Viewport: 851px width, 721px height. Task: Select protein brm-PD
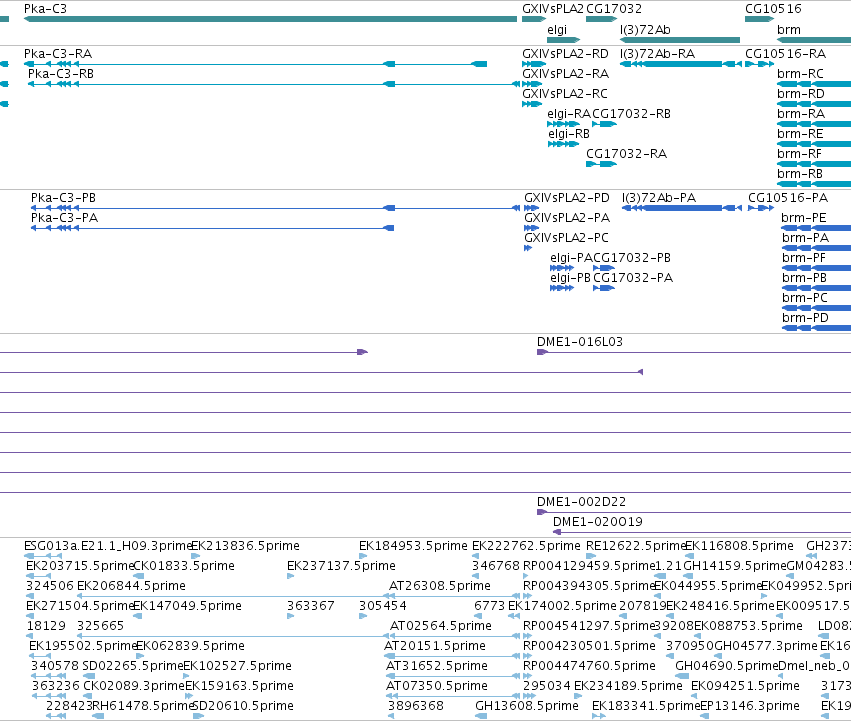[816, 328]
